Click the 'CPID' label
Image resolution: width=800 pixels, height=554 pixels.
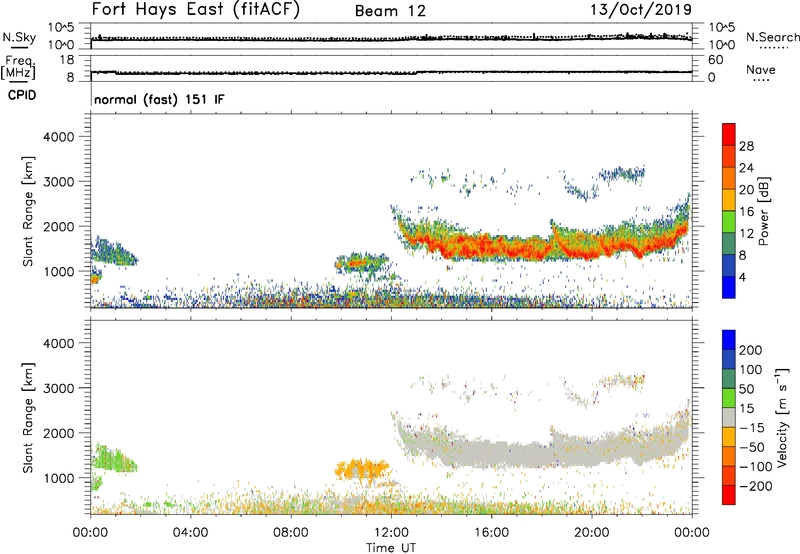(x=22, y=95)
